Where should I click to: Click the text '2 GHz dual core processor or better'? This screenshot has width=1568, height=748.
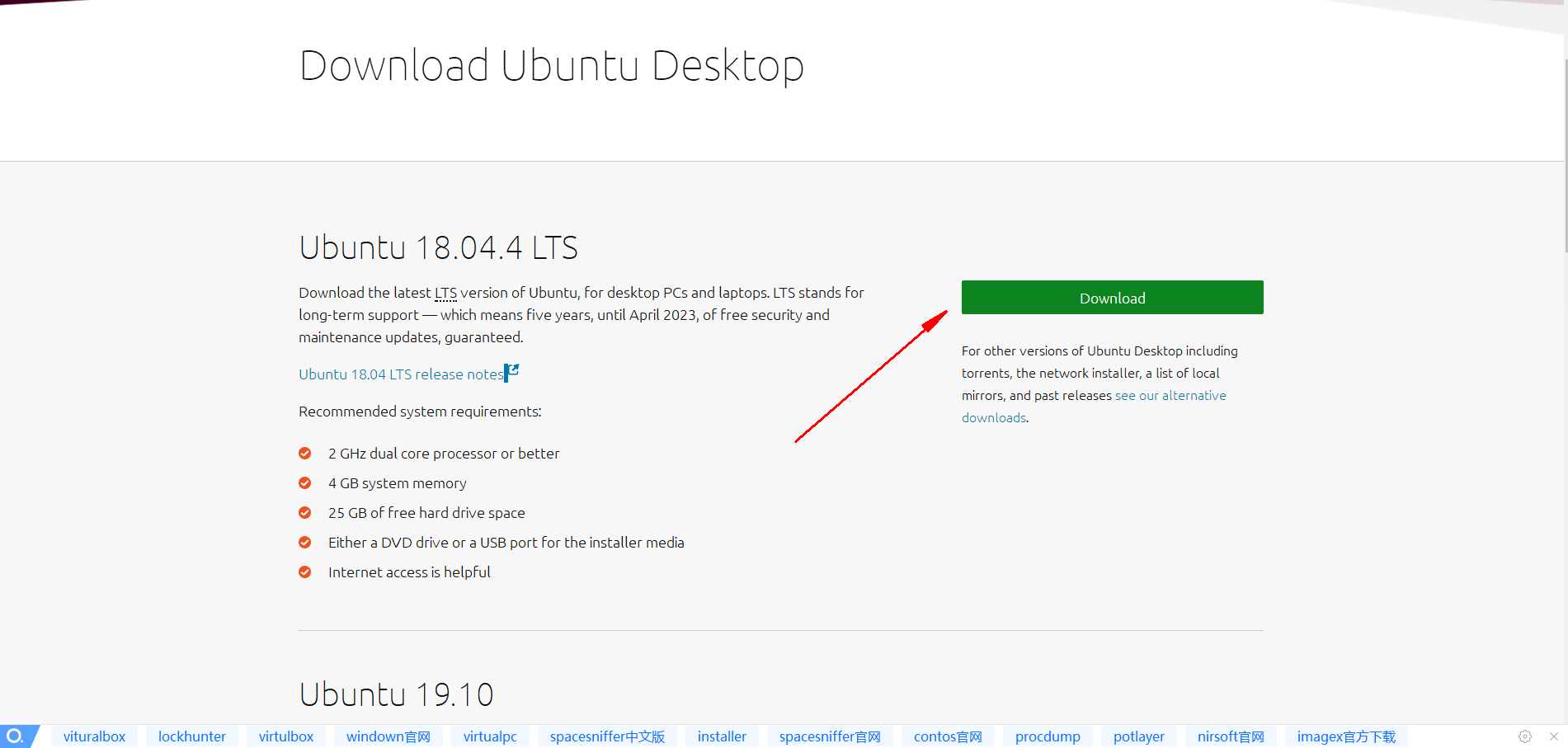click(444, 454)
